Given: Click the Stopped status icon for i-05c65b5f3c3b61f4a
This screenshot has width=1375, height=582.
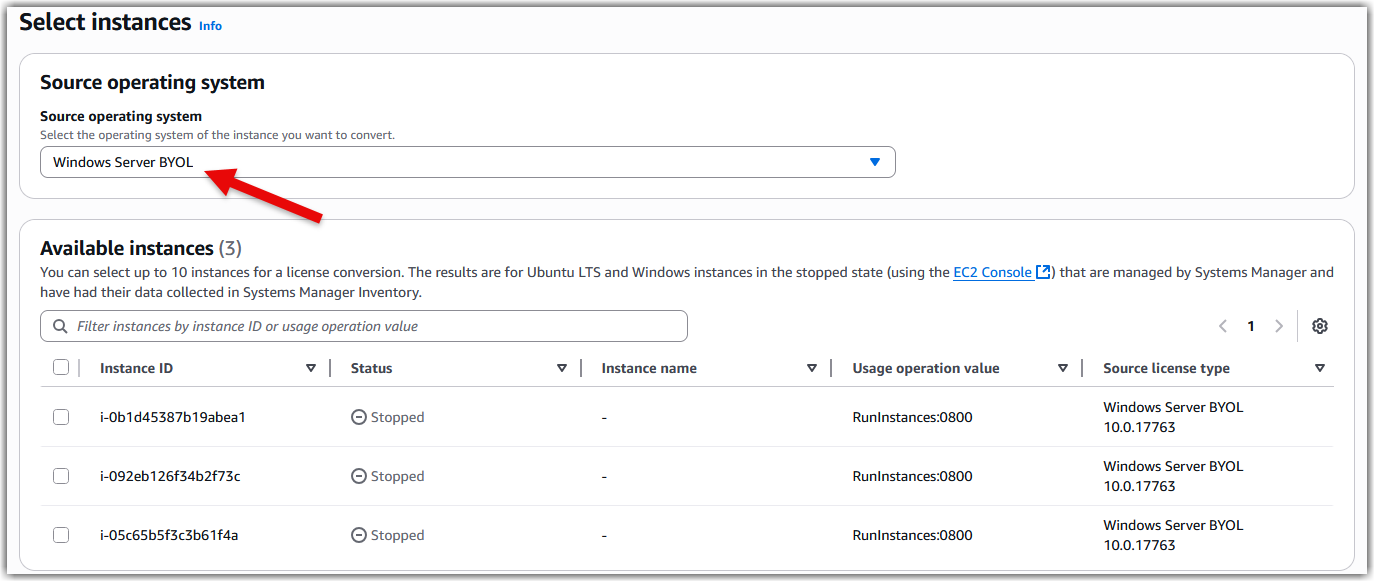Looking at the screenshot, I should point(358,535).
